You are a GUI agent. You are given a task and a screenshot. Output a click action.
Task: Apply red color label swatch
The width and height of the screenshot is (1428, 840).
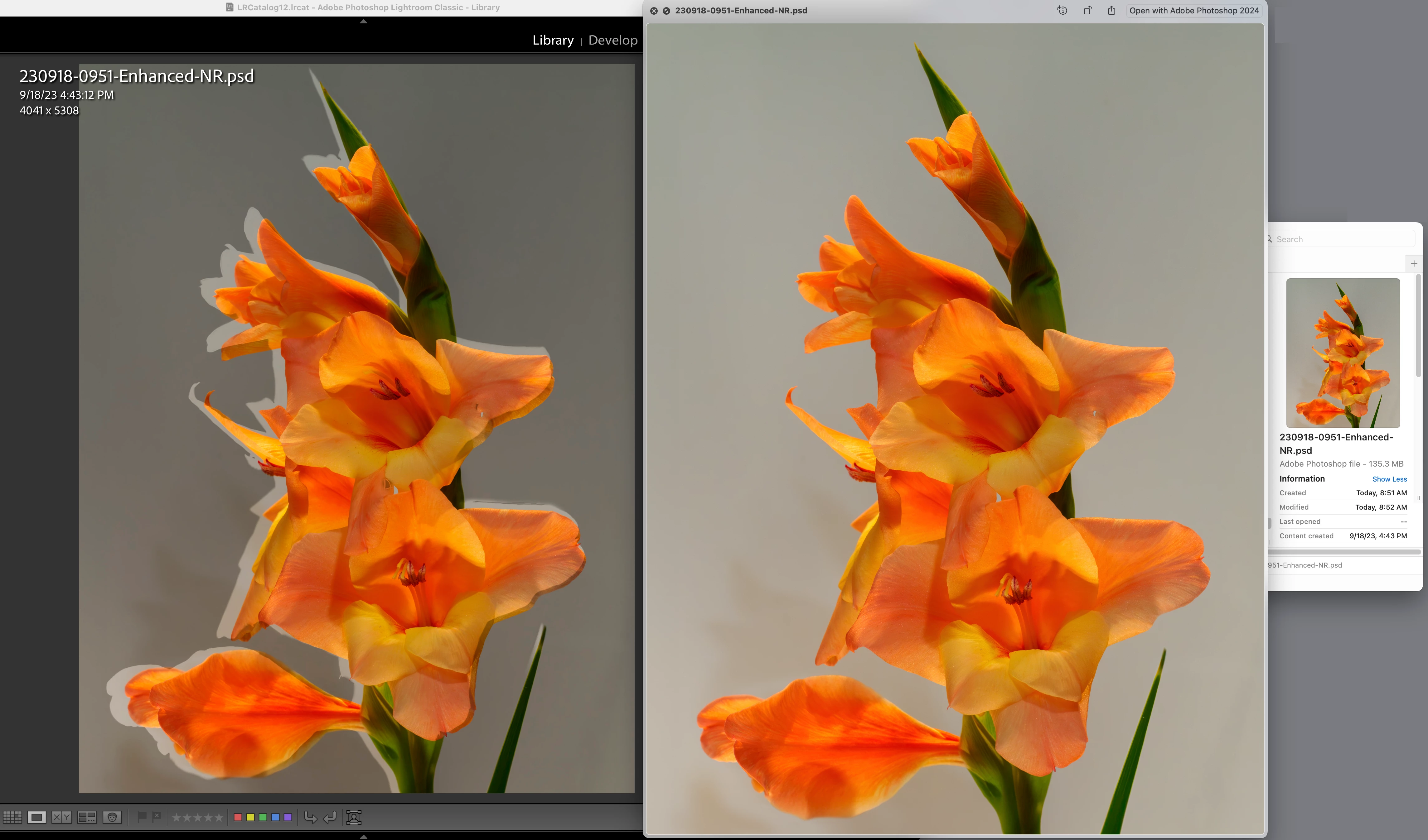(x=238, y=817)
